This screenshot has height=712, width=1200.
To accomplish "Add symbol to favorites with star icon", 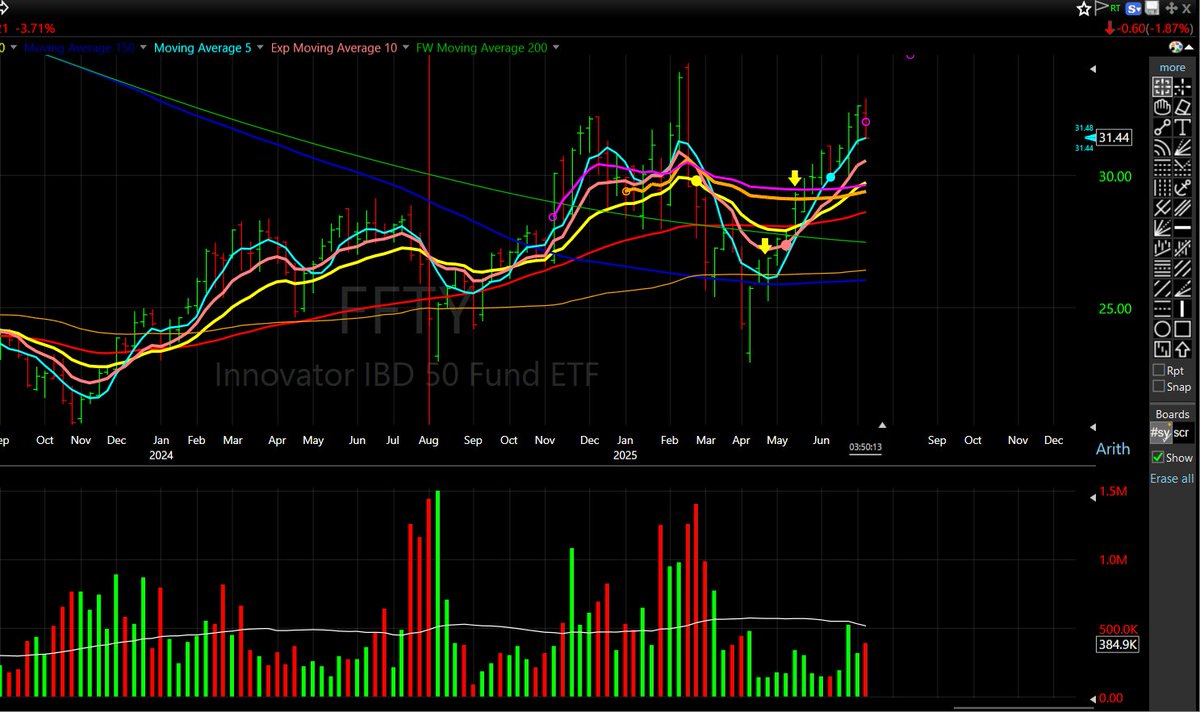I will point(1084,9).
